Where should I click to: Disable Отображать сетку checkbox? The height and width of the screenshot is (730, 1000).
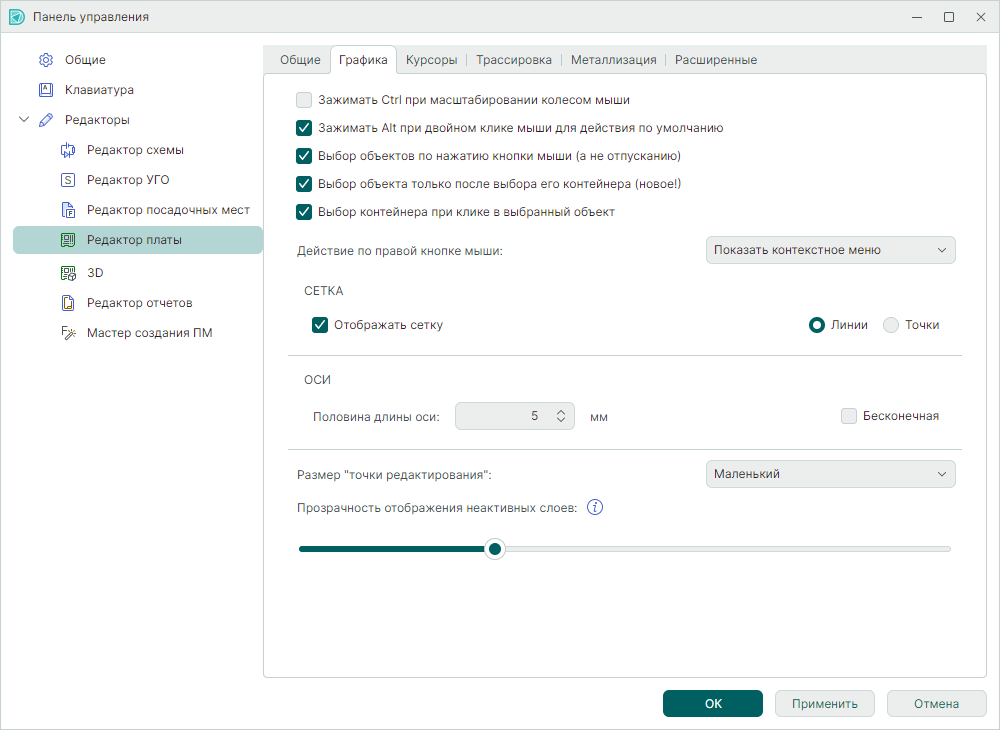(x=320, y=325)
